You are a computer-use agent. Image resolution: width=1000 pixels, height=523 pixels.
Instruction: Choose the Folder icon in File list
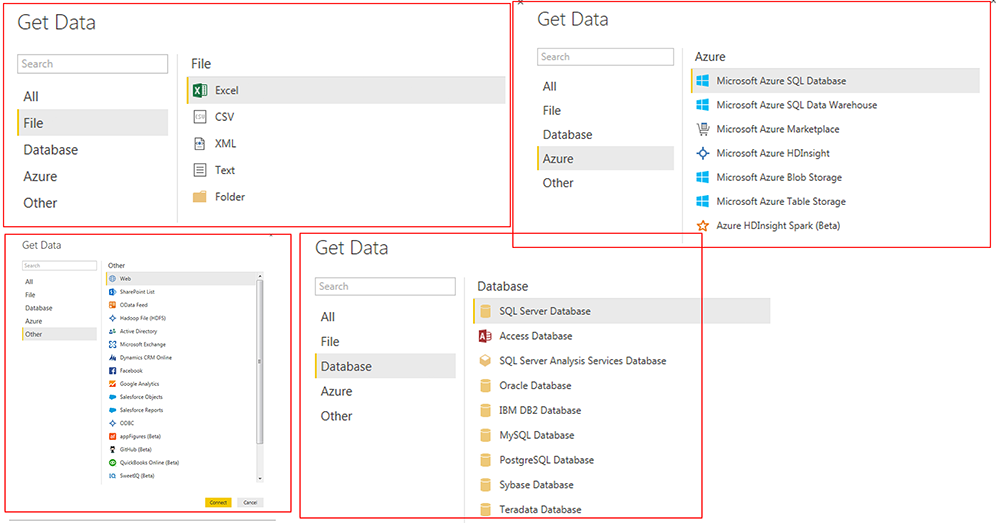(x=200, y=196)
